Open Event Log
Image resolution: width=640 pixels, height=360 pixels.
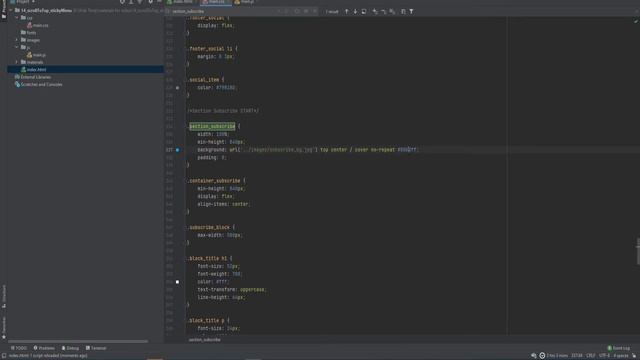point(619,348)
